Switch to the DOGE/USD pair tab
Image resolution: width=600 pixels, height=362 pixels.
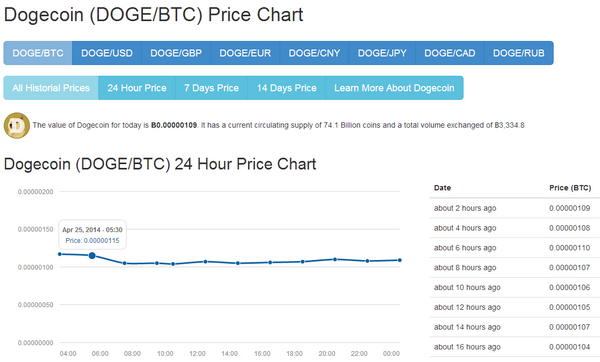(x=107, y=53)
